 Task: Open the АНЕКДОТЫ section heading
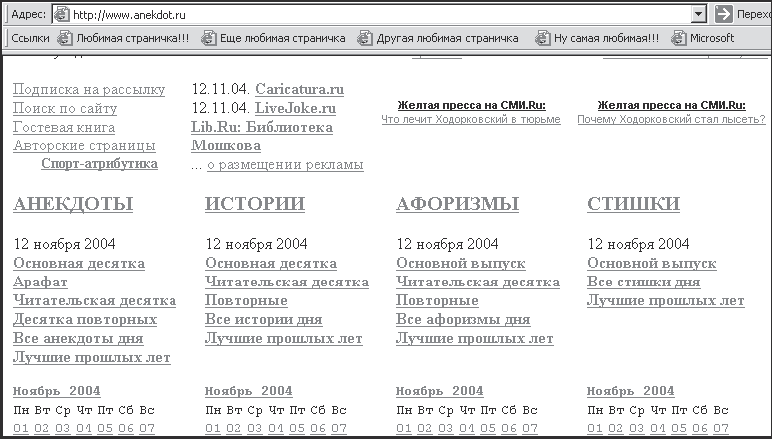click(x=73, y=204)
